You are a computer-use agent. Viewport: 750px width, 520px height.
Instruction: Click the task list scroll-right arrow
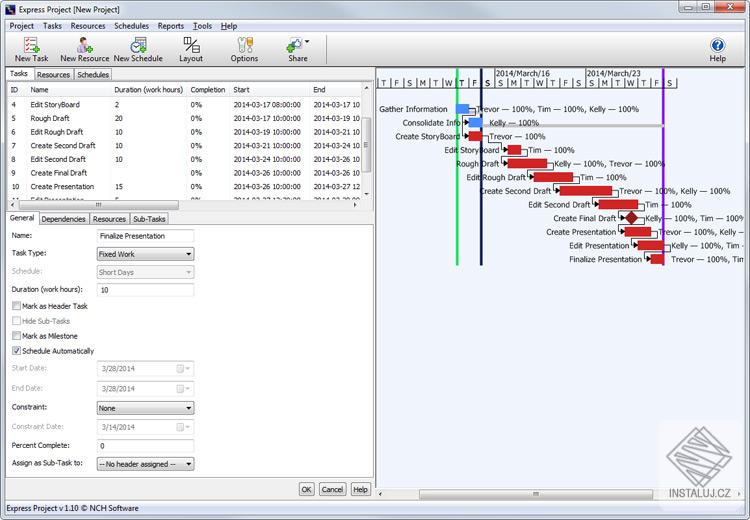(355, 205)
